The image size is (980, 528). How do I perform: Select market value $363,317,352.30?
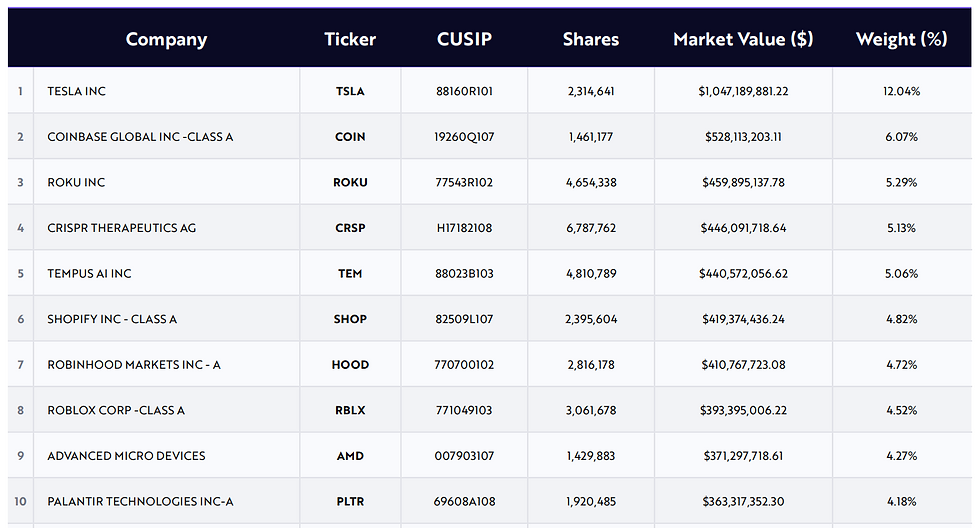(x=744, y=502)
